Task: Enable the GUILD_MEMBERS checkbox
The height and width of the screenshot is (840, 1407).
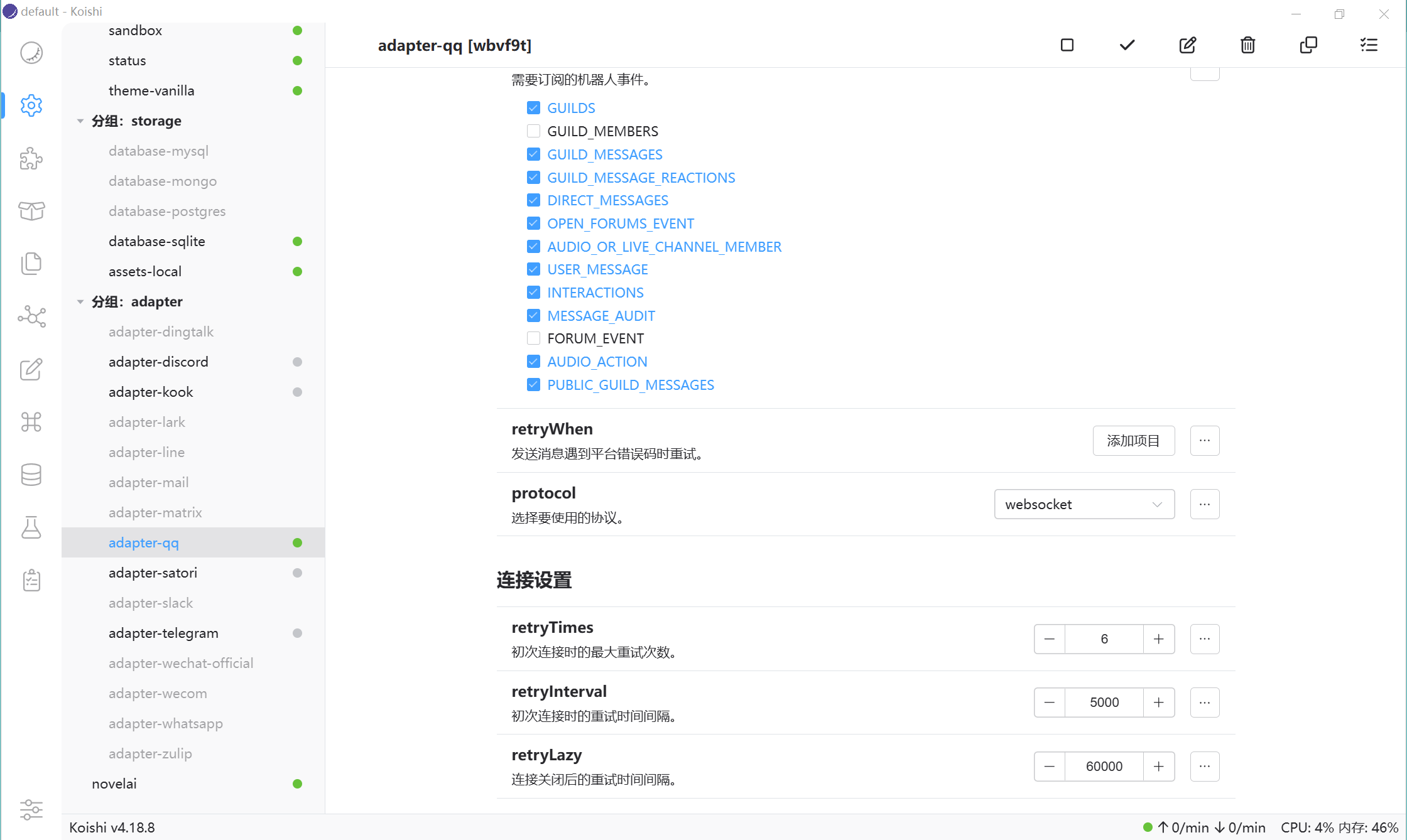Action: click(x=533, y=131)
